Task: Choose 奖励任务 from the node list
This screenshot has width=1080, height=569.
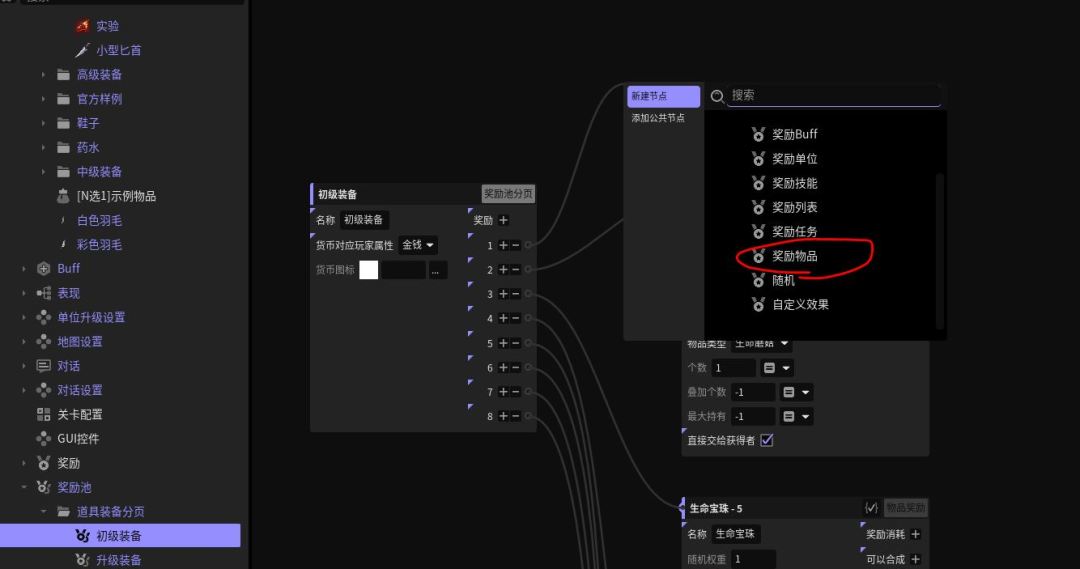Action: [x=794, y=231]
